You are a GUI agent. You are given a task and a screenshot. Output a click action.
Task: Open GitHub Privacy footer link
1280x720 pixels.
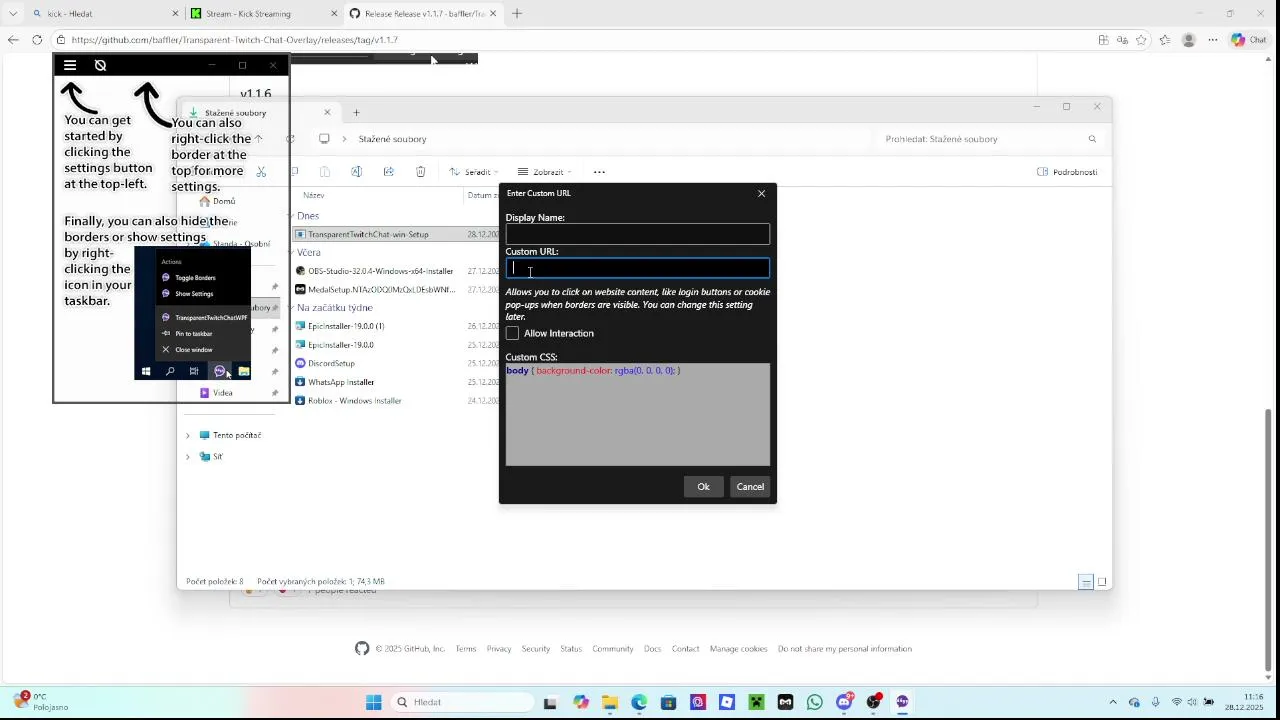[x=499, y=649]
